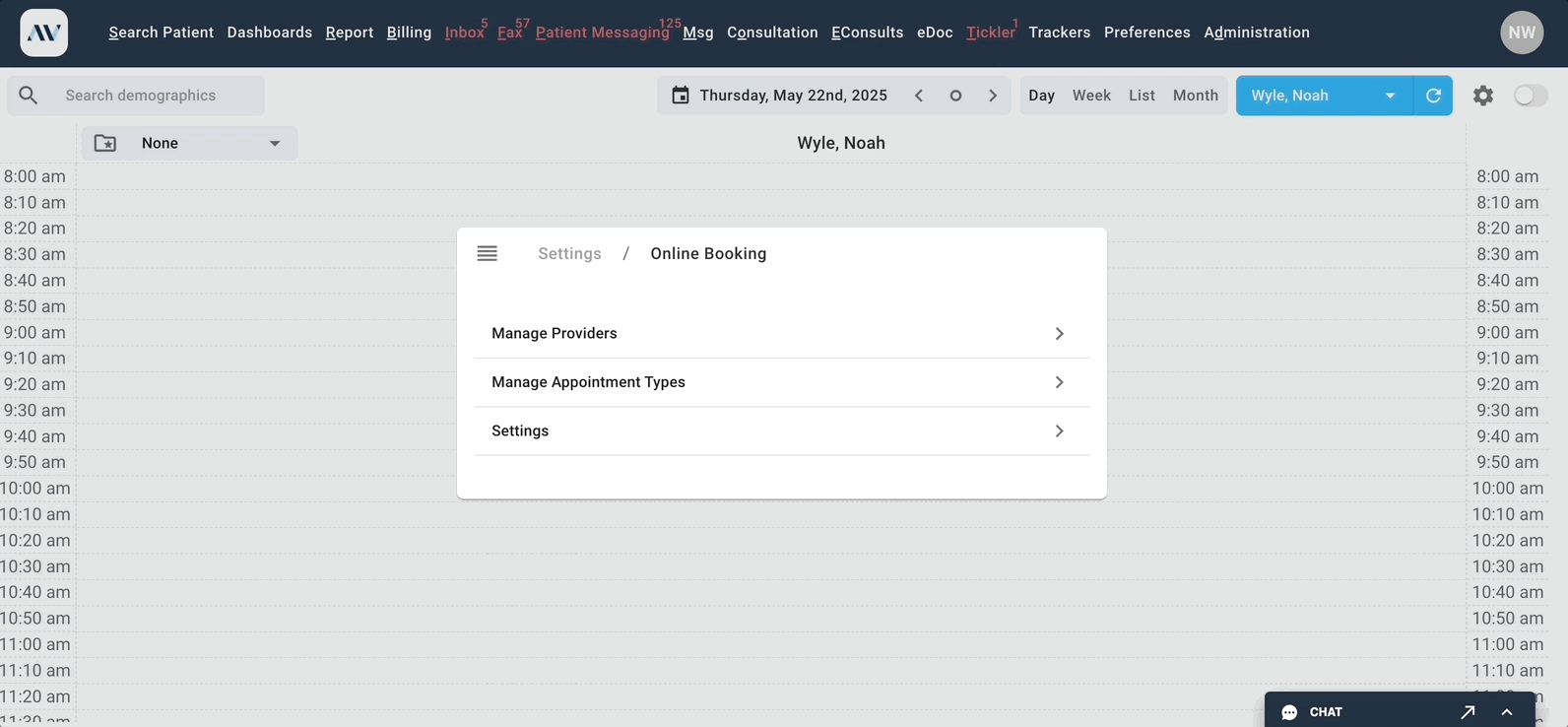Open the Wyle, Noah provider dropdown
Viewport: 1568px width, 727px height.
(x=1325, y=96)
